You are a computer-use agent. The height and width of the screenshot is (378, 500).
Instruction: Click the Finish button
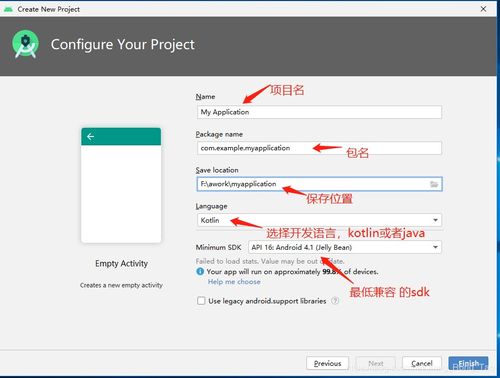468,363
